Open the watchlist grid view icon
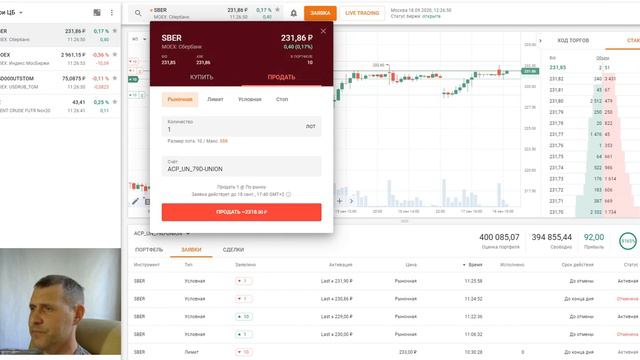This screenshot has height=360, width=640. point(97,13)
